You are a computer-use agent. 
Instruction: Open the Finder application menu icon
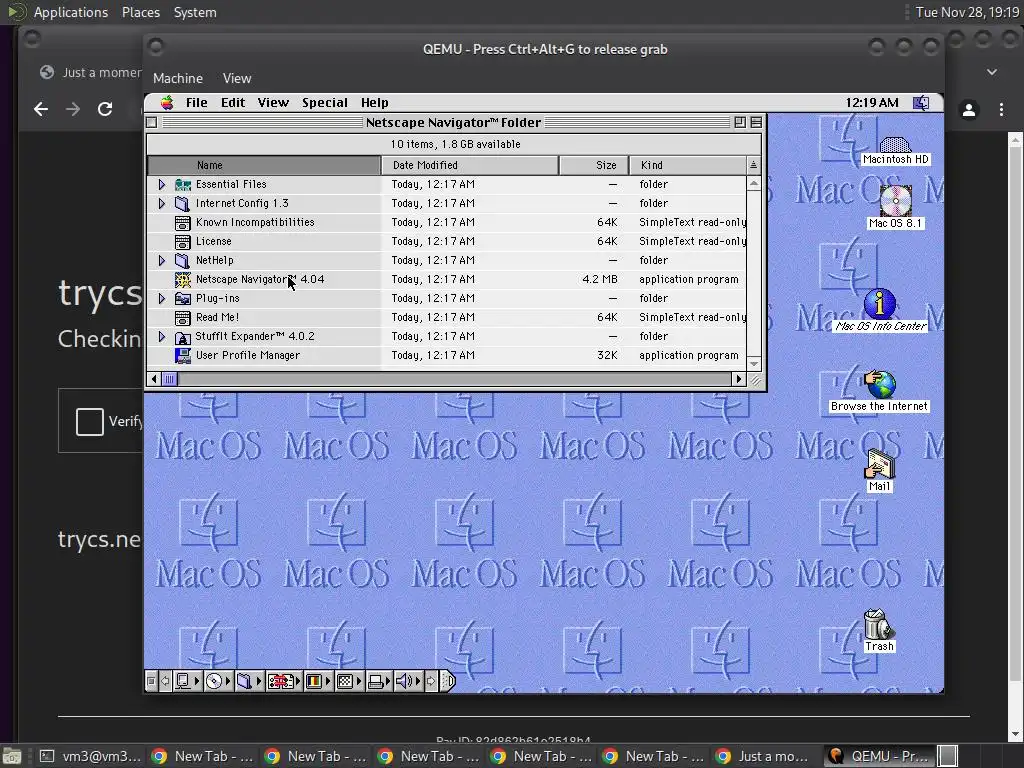click(x=921, y=103)
